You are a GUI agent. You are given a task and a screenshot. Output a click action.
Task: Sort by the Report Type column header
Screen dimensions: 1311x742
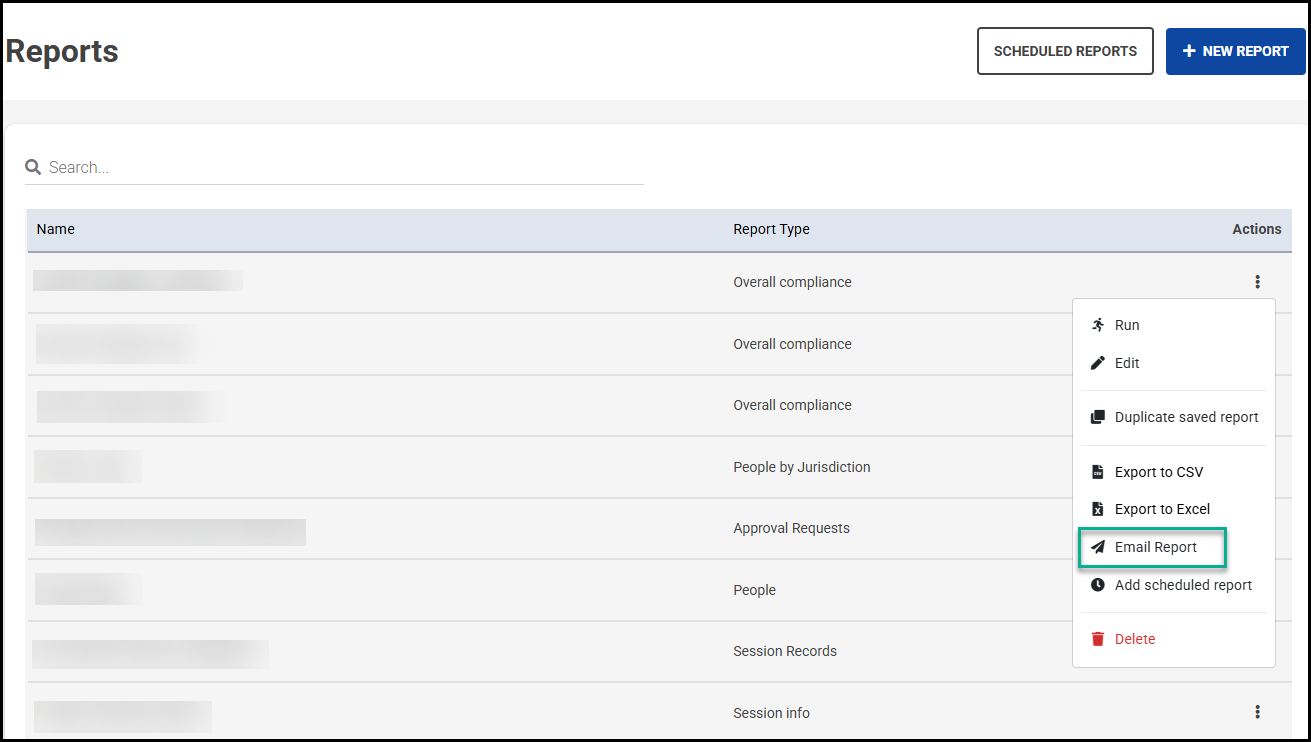click(771, 229)
